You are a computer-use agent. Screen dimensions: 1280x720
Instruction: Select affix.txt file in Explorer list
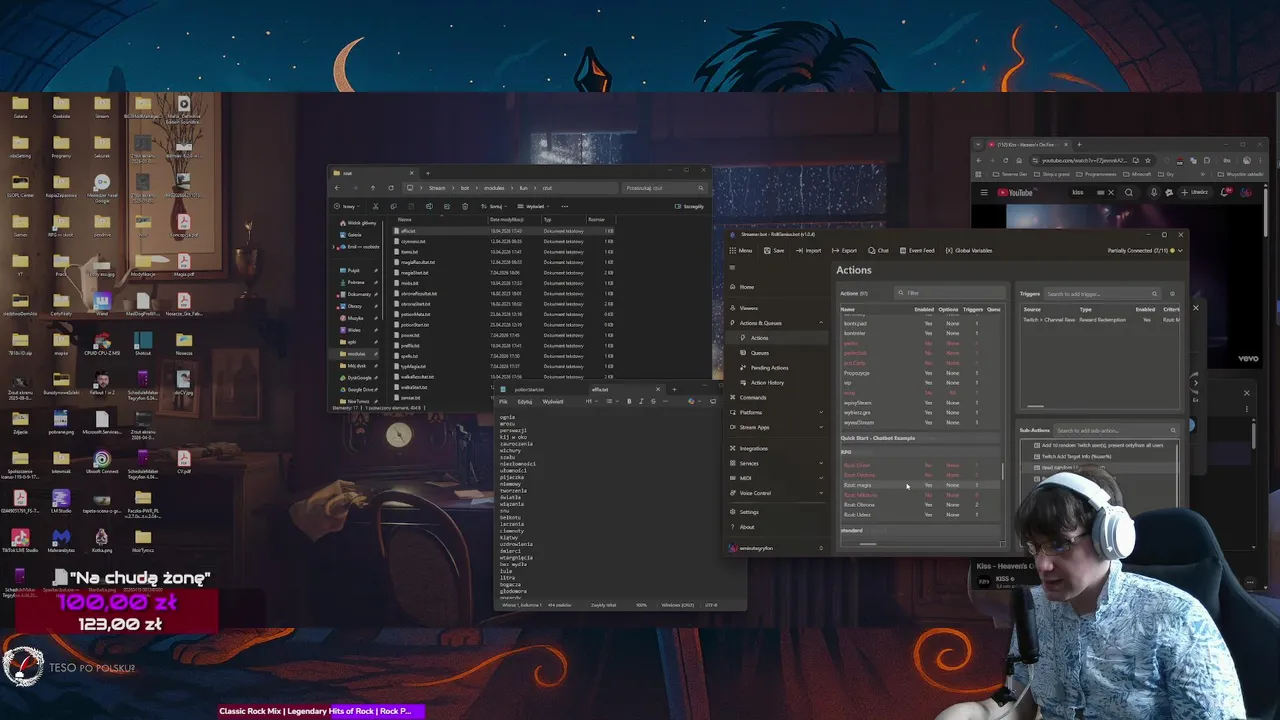pos(504,231)
